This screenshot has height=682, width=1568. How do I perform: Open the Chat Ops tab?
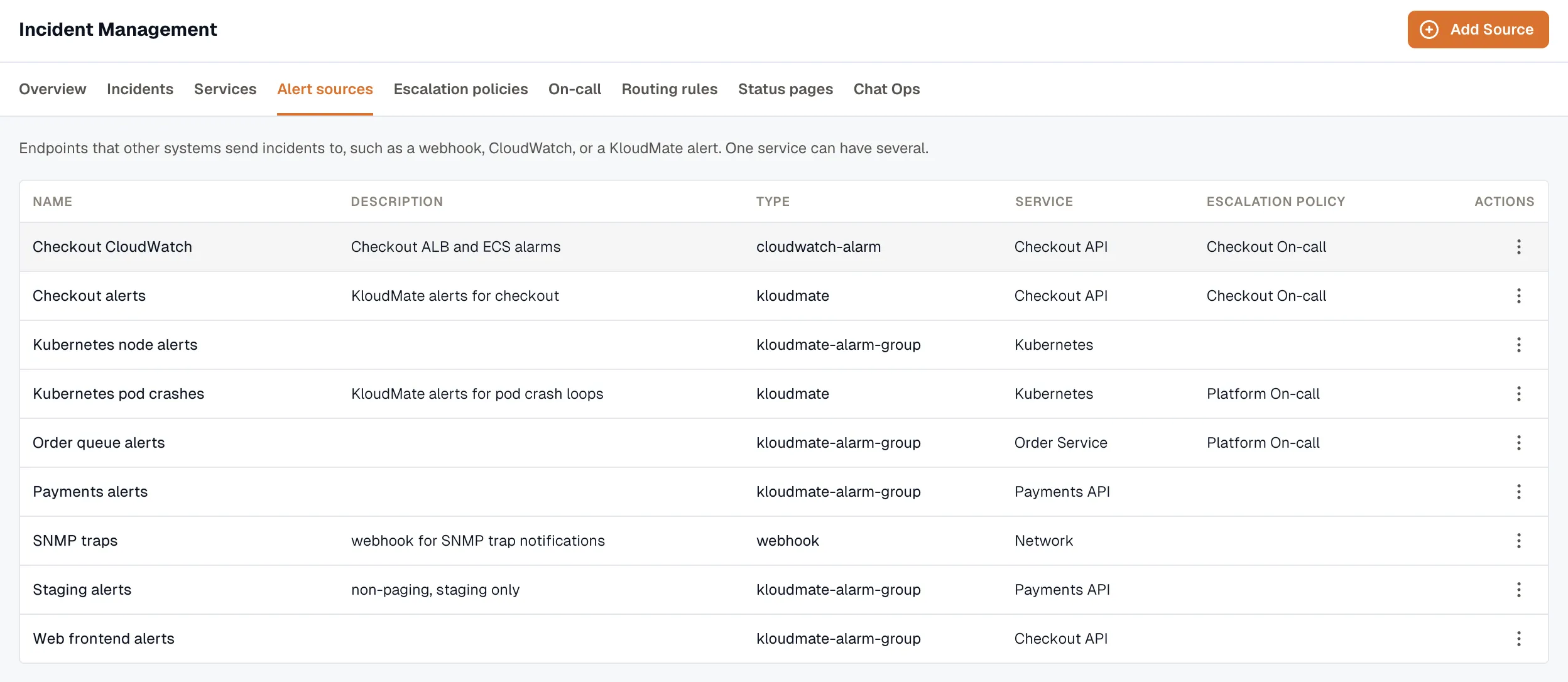point(886,89)
